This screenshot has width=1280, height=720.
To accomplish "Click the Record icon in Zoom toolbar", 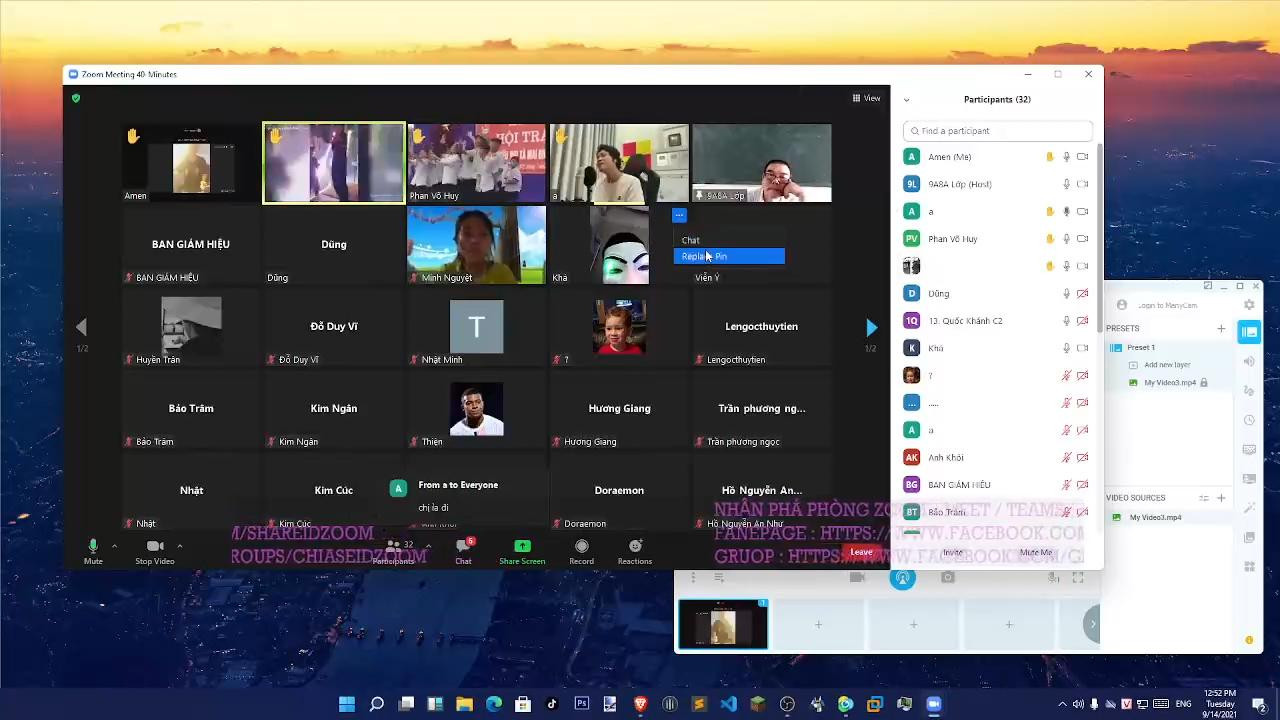I will 581,547.
